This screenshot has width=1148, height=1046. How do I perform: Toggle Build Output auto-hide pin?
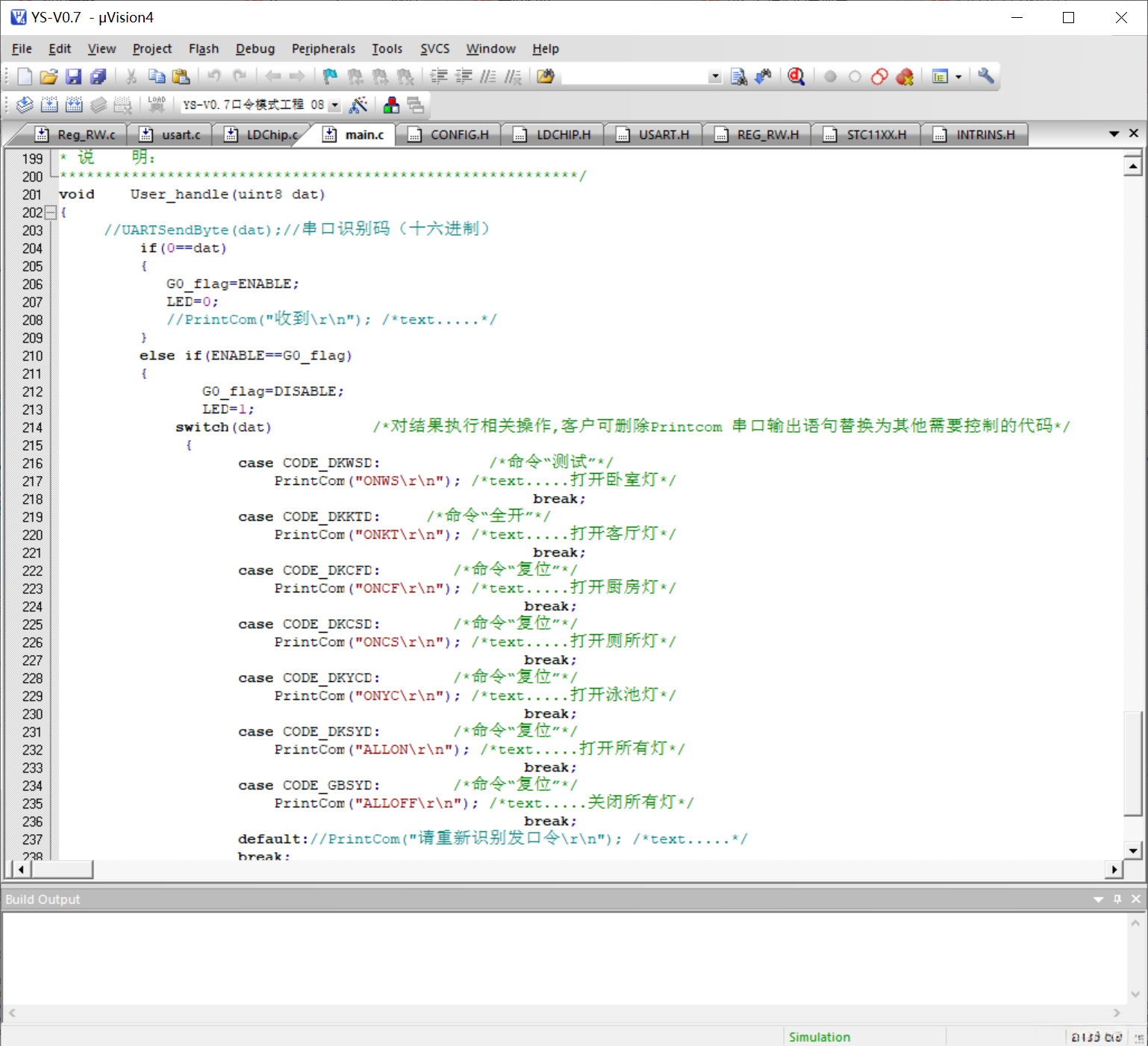1117,899
